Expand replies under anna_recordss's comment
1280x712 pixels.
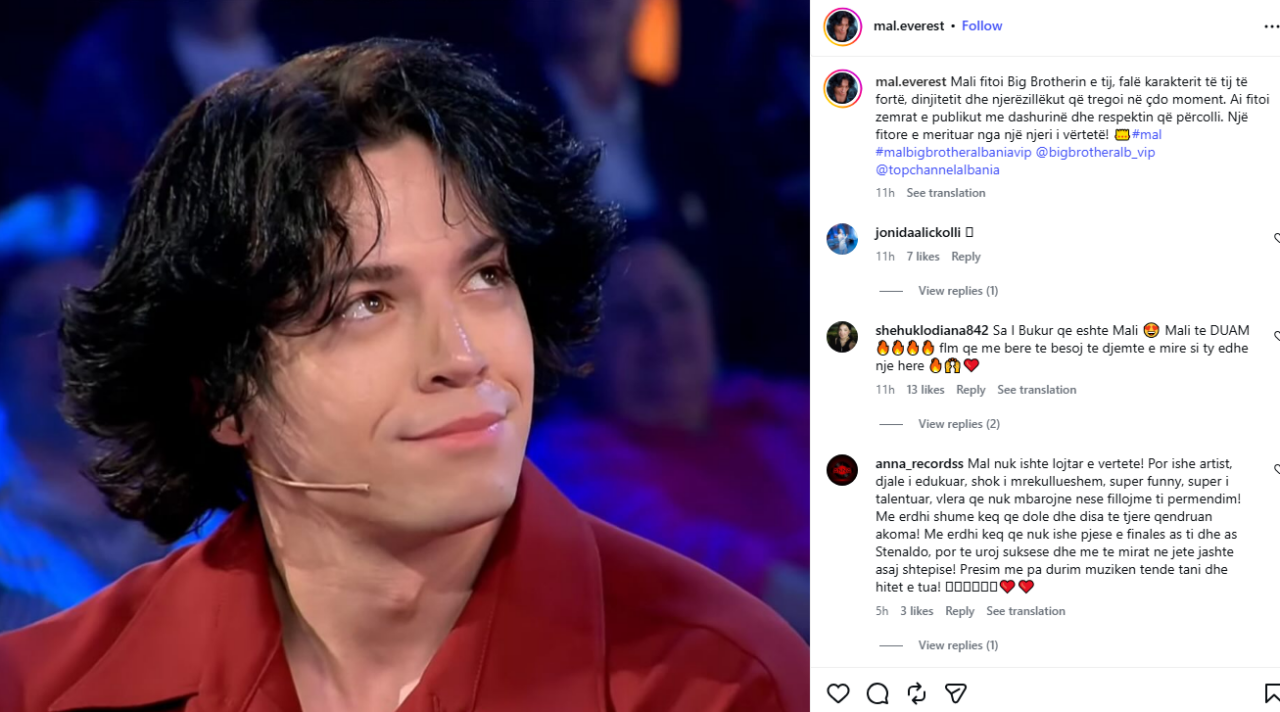click(x=958, y=645)
